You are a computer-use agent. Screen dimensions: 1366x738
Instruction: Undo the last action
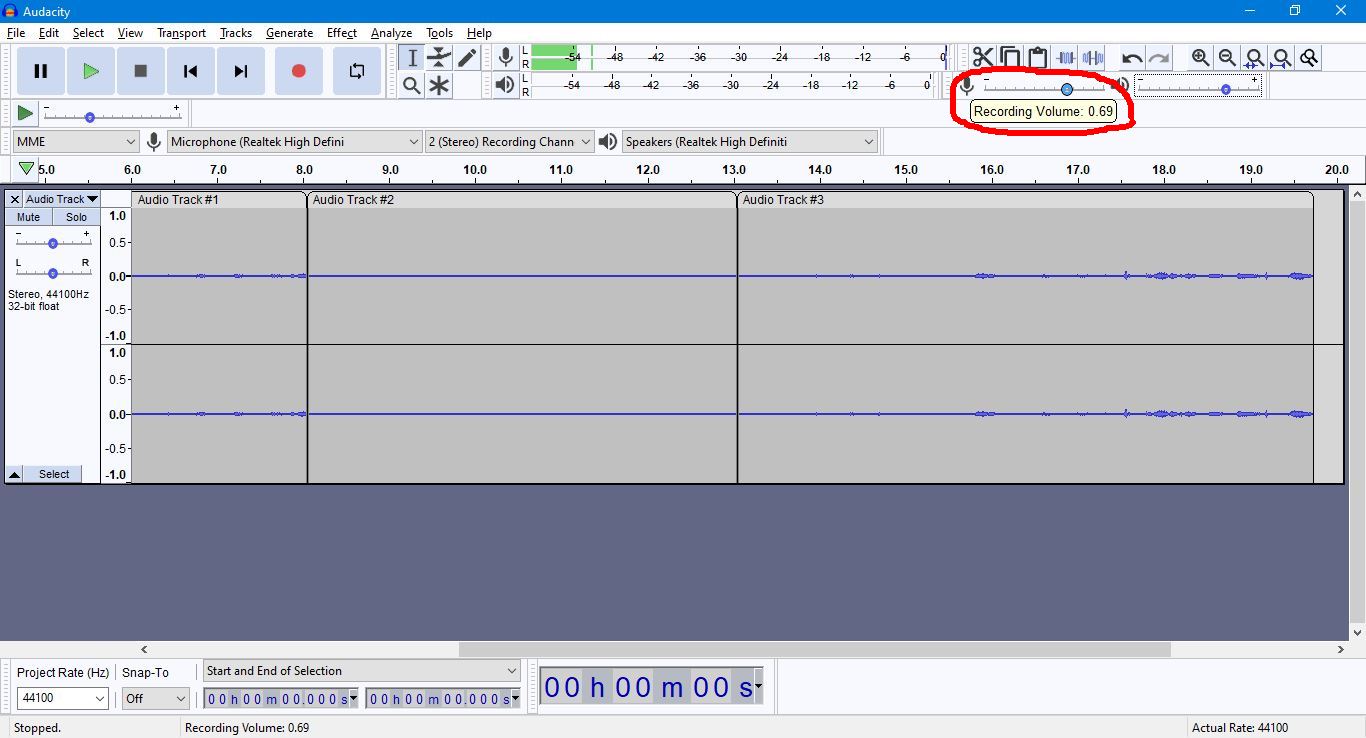(1132, 58)
